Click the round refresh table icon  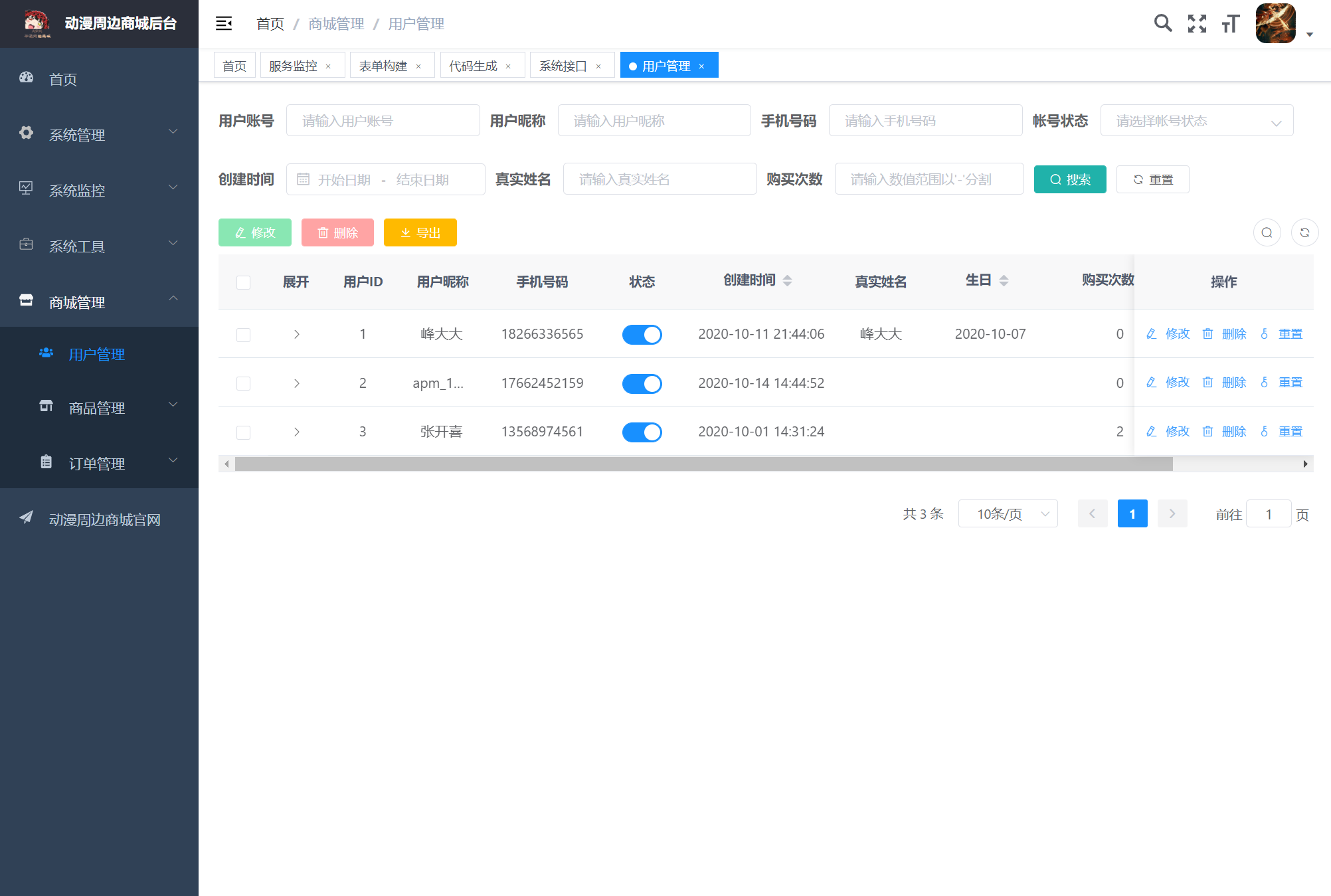point(1304,232)
